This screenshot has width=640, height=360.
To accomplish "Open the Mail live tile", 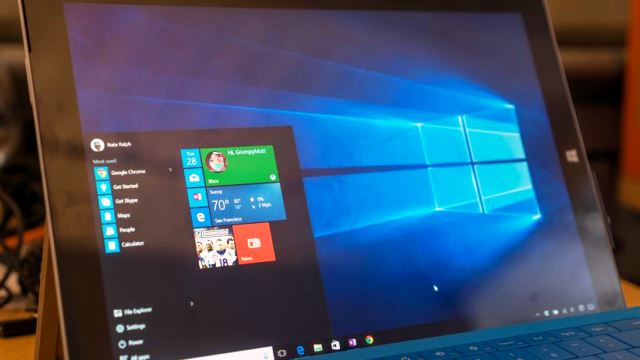I will point(194,178).
